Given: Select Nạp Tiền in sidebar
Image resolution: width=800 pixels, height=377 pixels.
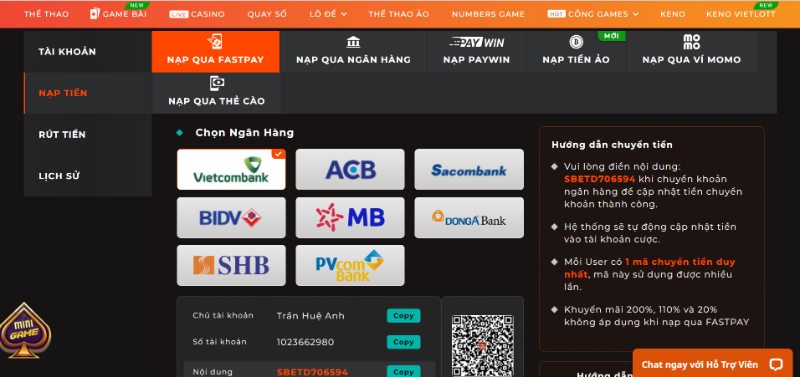Looking at the screenshot, I should (88, 93).
